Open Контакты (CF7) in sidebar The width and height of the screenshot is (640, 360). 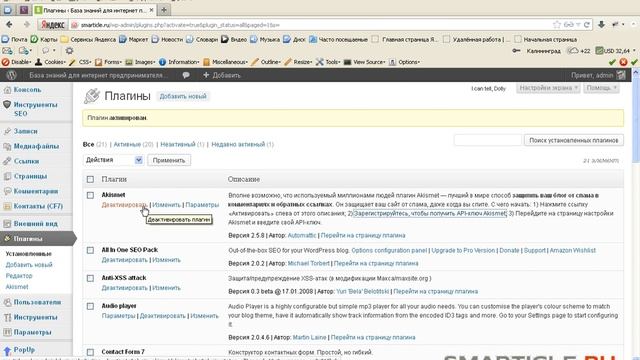[38, 206]
